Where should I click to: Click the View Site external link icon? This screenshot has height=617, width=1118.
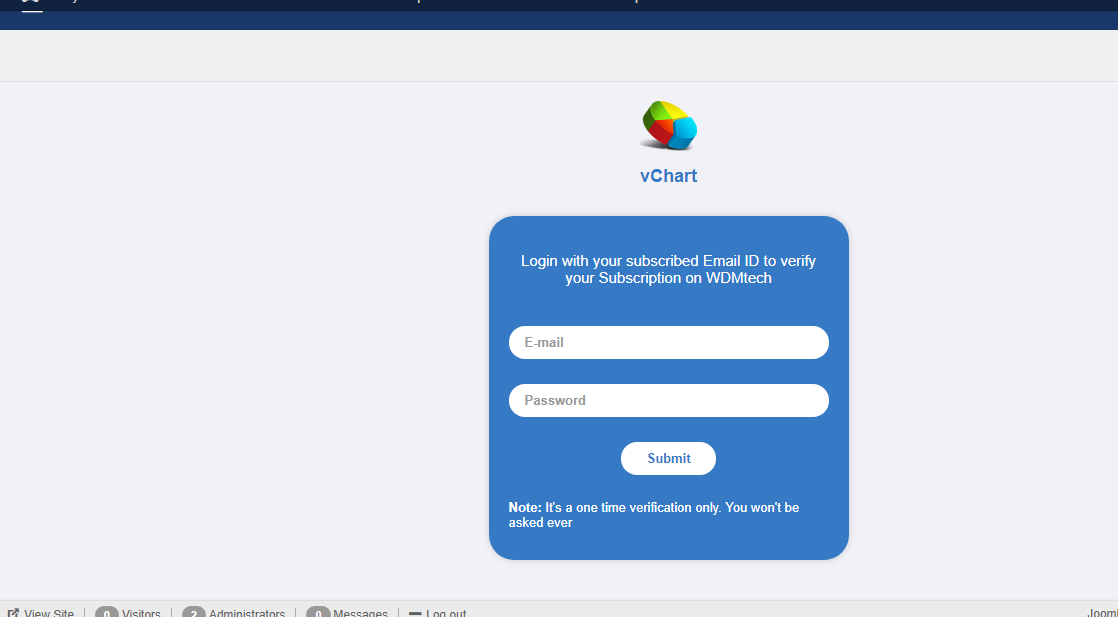[13, 613]
